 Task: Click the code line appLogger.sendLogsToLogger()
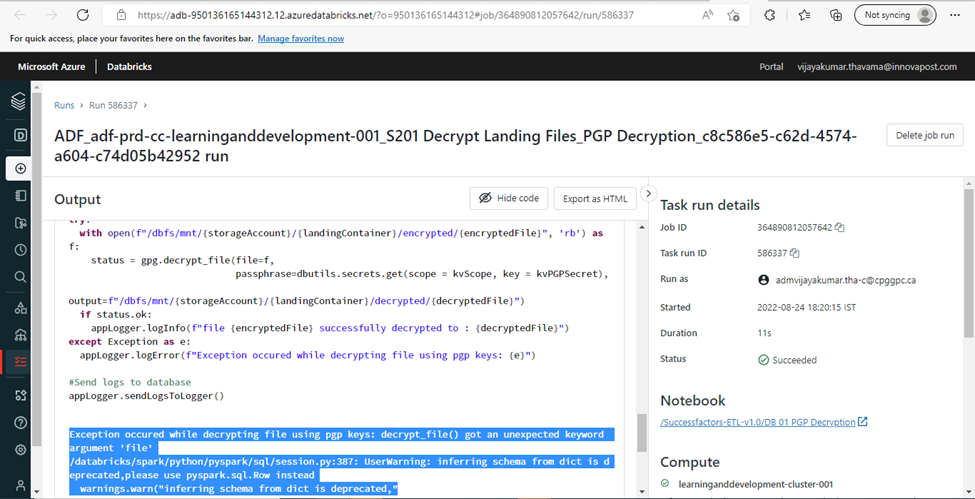[146, 395]
